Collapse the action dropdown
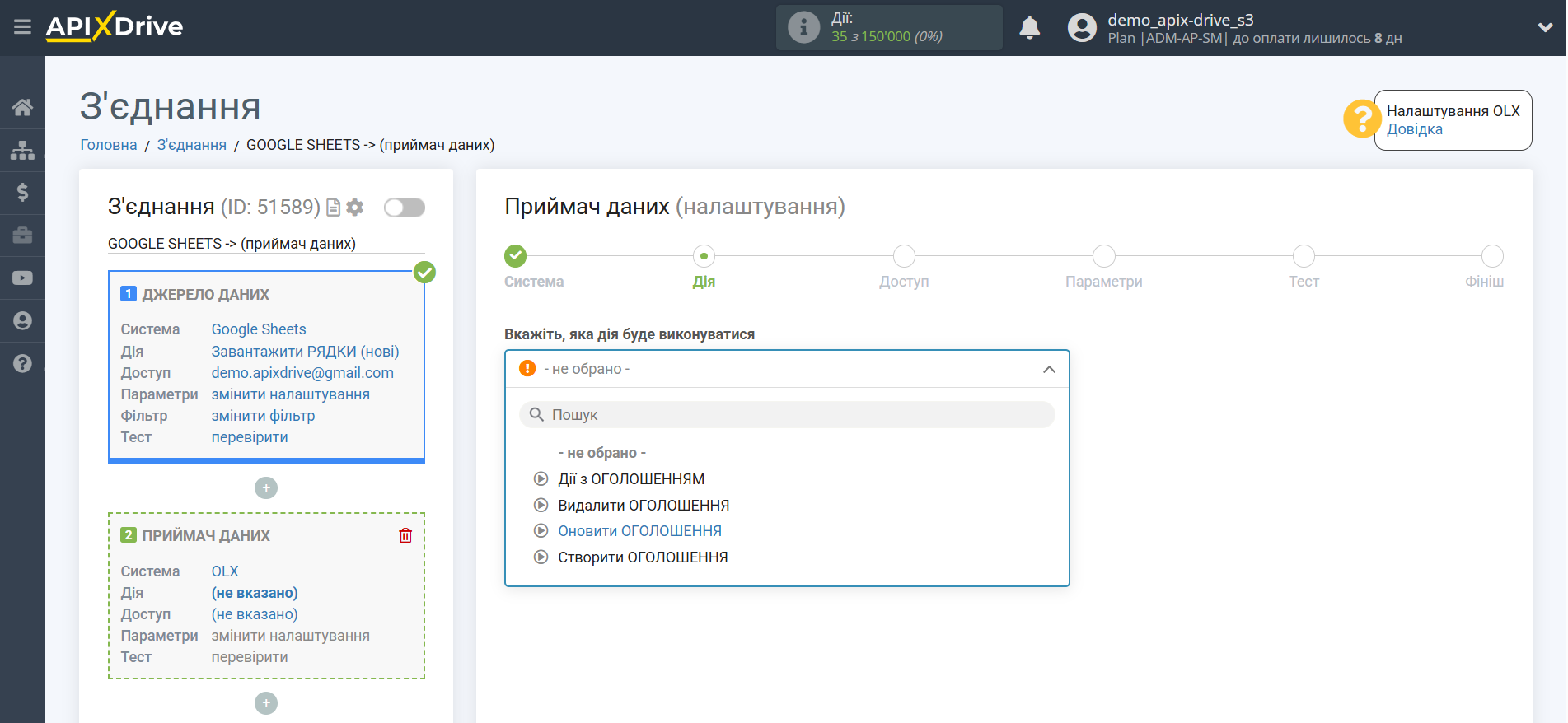 click(x=1049, y=369)
